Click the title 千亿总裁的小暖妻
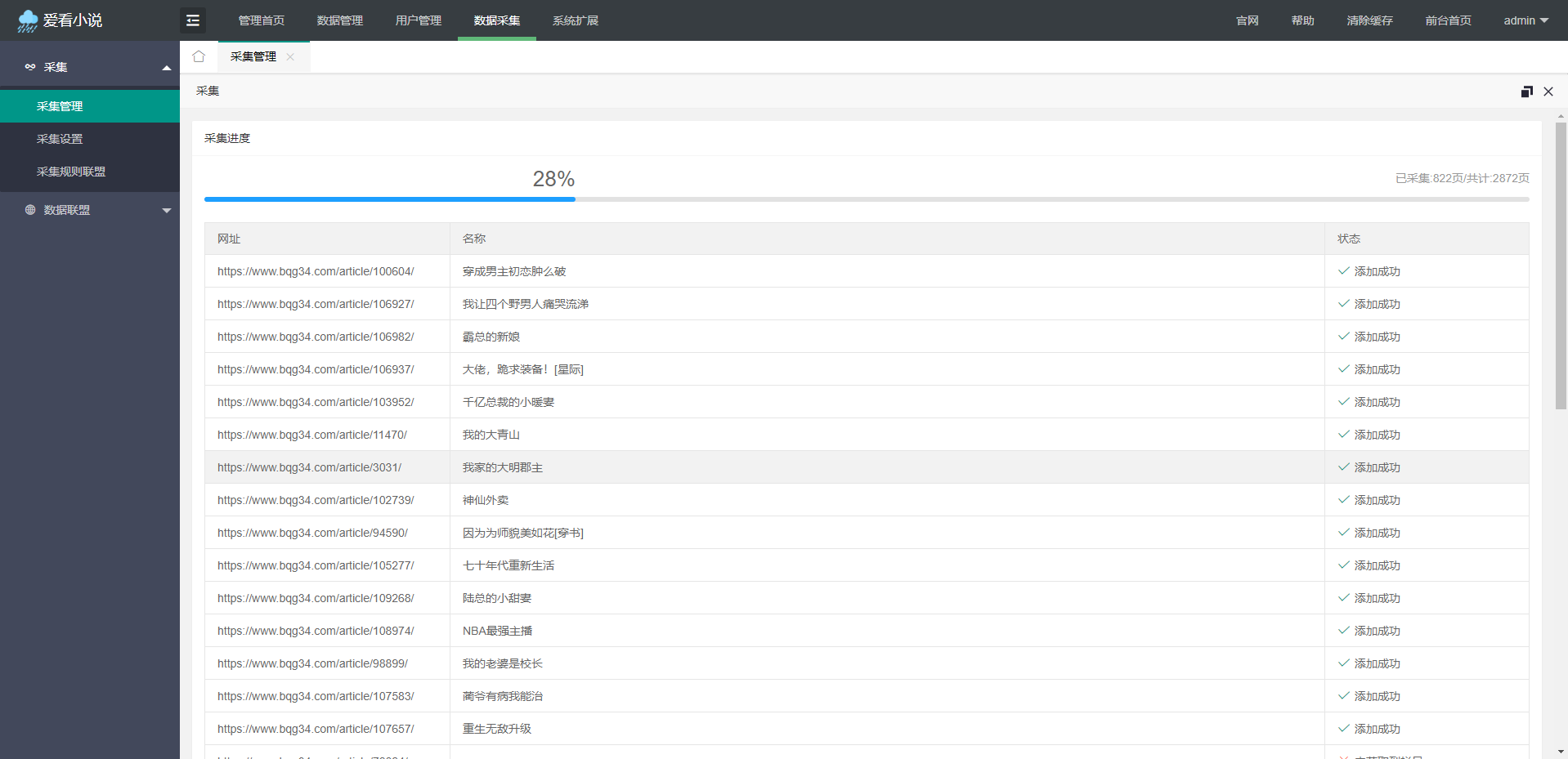1568x759 pixels. pyautogui.click(x=508, y=402)
